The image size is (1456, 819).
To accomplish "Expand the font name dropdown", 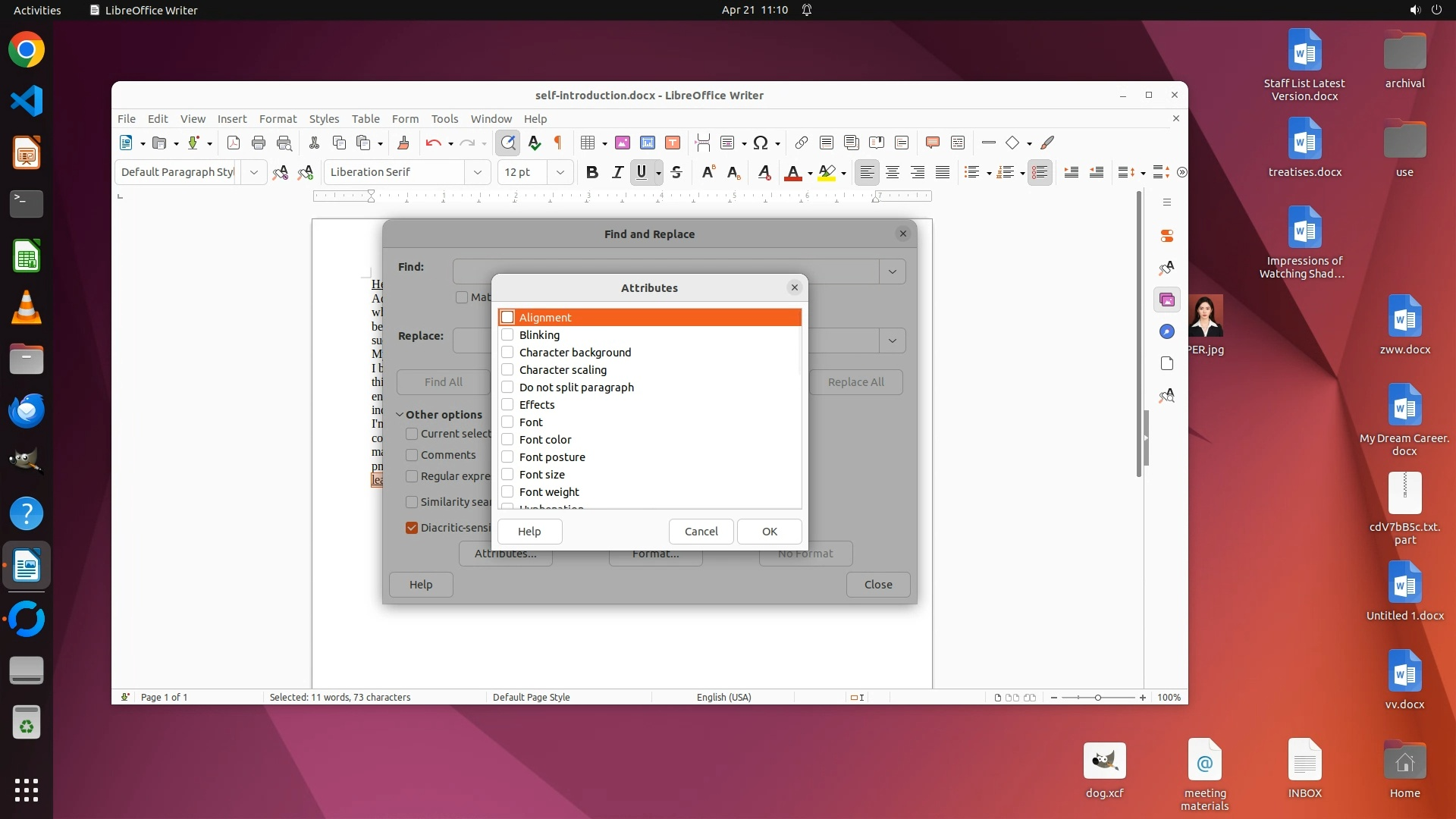I will click(477, 172).
